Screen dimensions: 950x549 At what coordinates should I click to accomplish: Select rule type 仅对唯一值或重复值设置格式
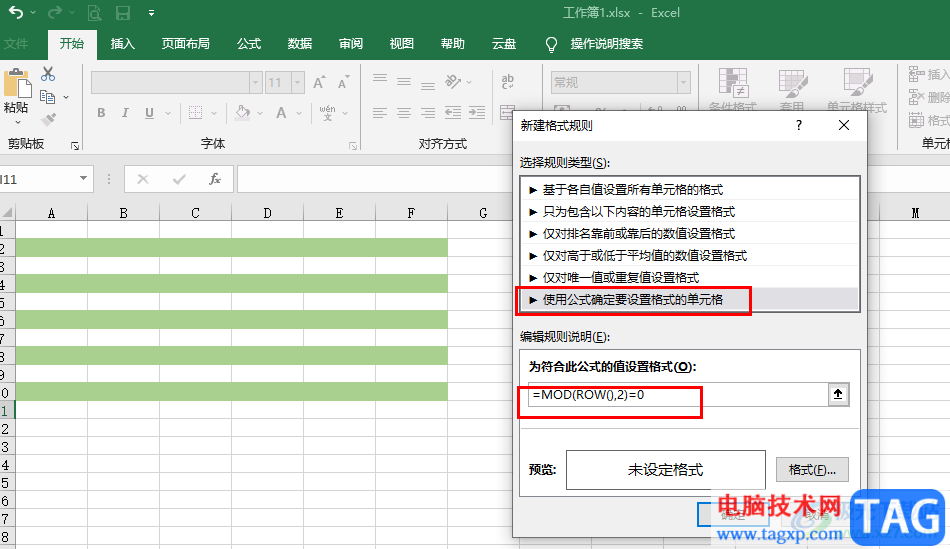pos(689,277)
